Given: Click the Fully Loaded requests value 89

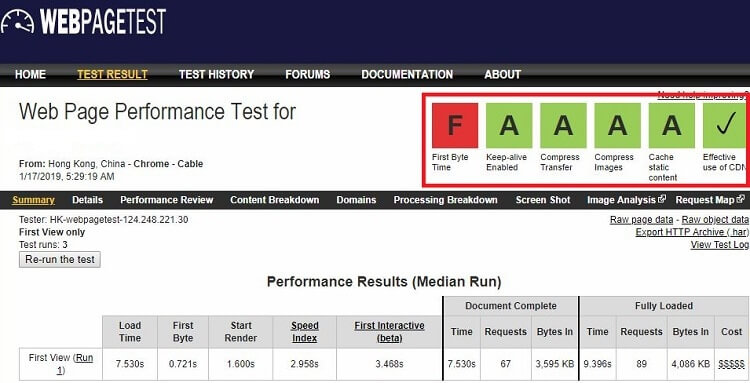Looking at the screenshot, I should [641, 364].
